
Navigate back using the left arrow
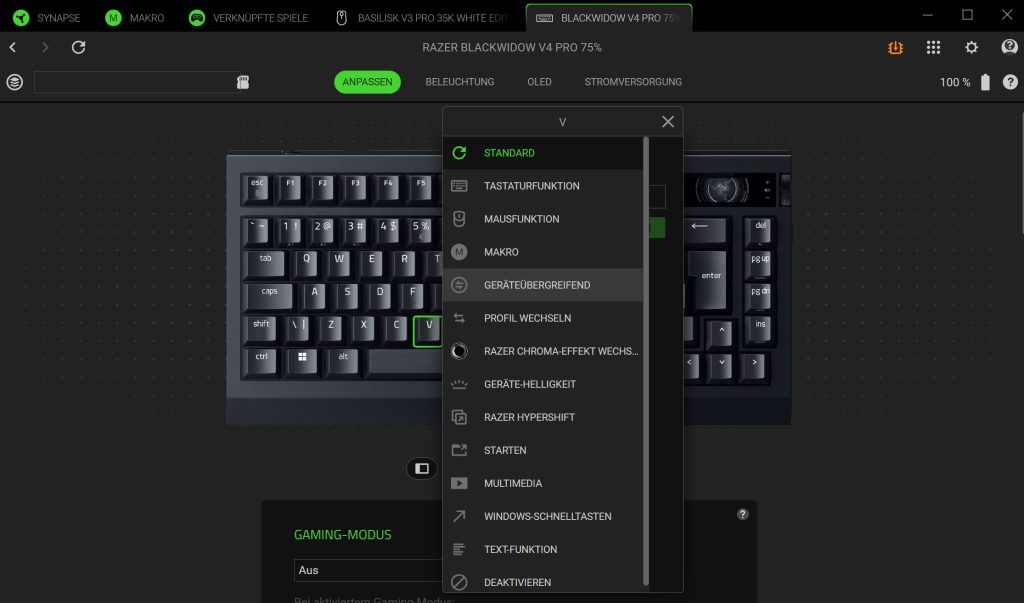(12, 47)
